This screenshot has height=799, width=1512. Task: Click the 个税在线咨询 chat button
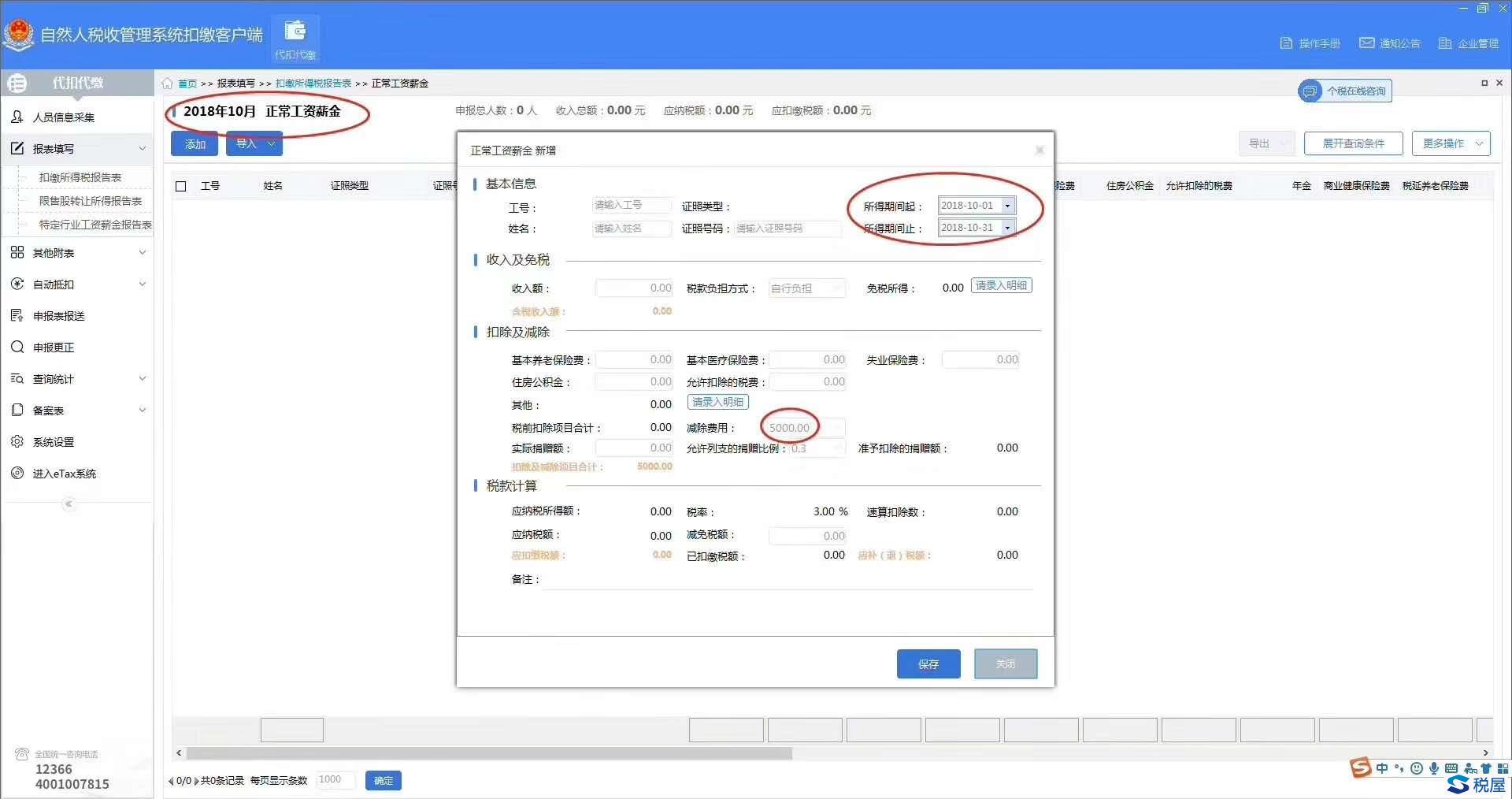1345,91
